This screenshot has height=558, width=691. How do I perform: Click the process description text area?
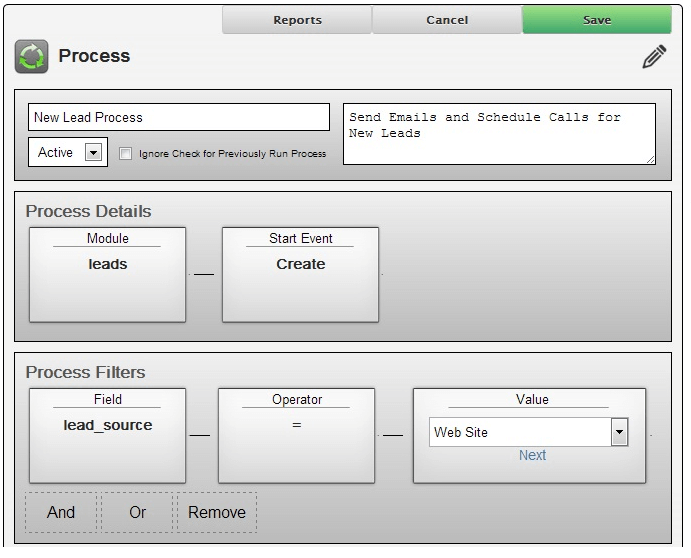point(499,134)
